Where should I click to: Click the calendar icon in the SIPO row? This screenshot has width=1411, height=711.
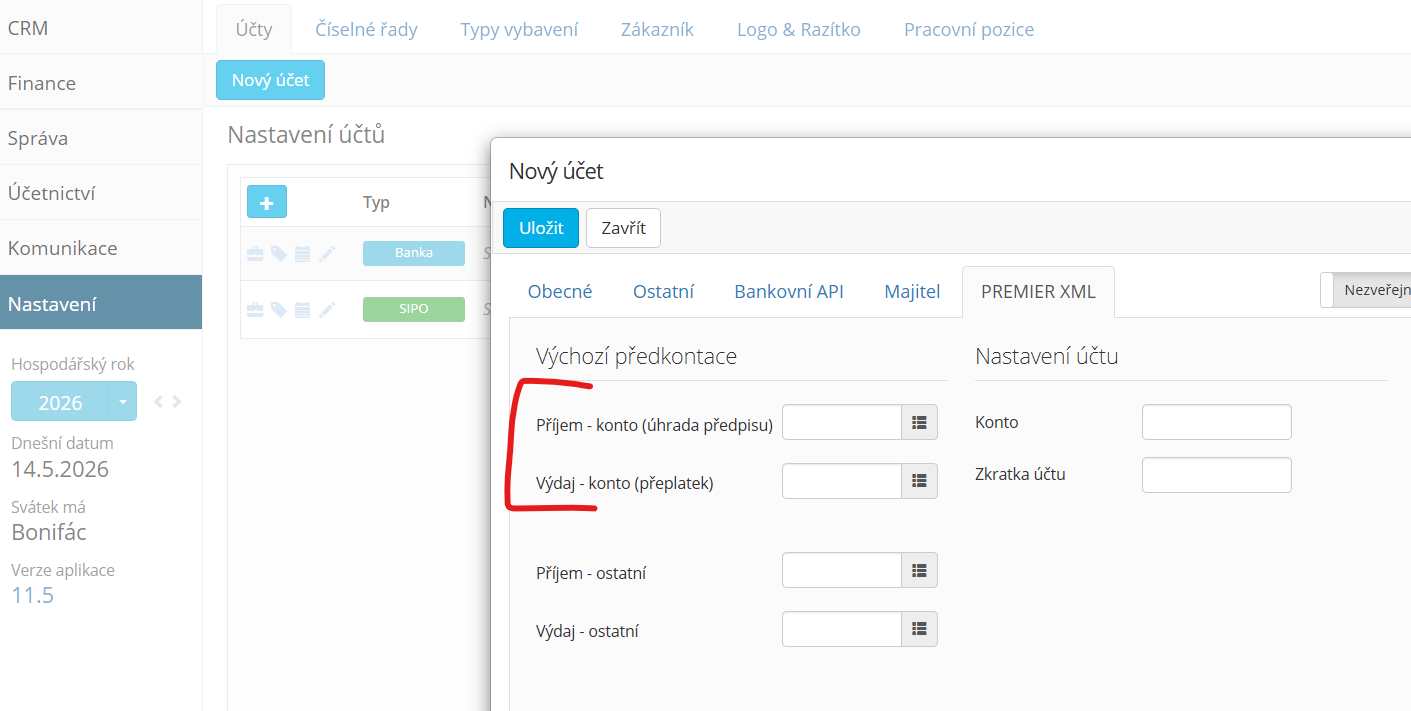pyautogui.click(x=303, y=310)
